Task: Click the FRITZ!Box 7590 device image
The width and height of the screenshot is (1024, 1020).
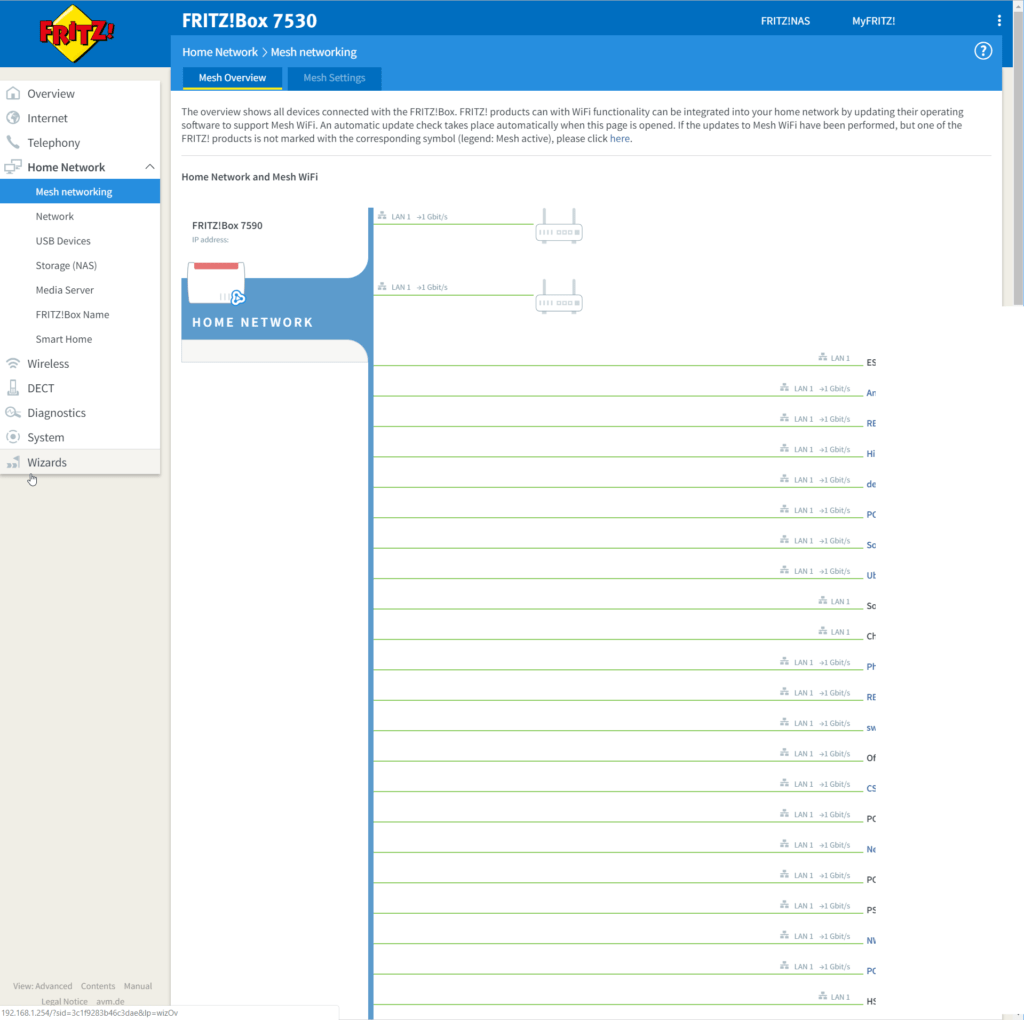Action: pos(216,283)
